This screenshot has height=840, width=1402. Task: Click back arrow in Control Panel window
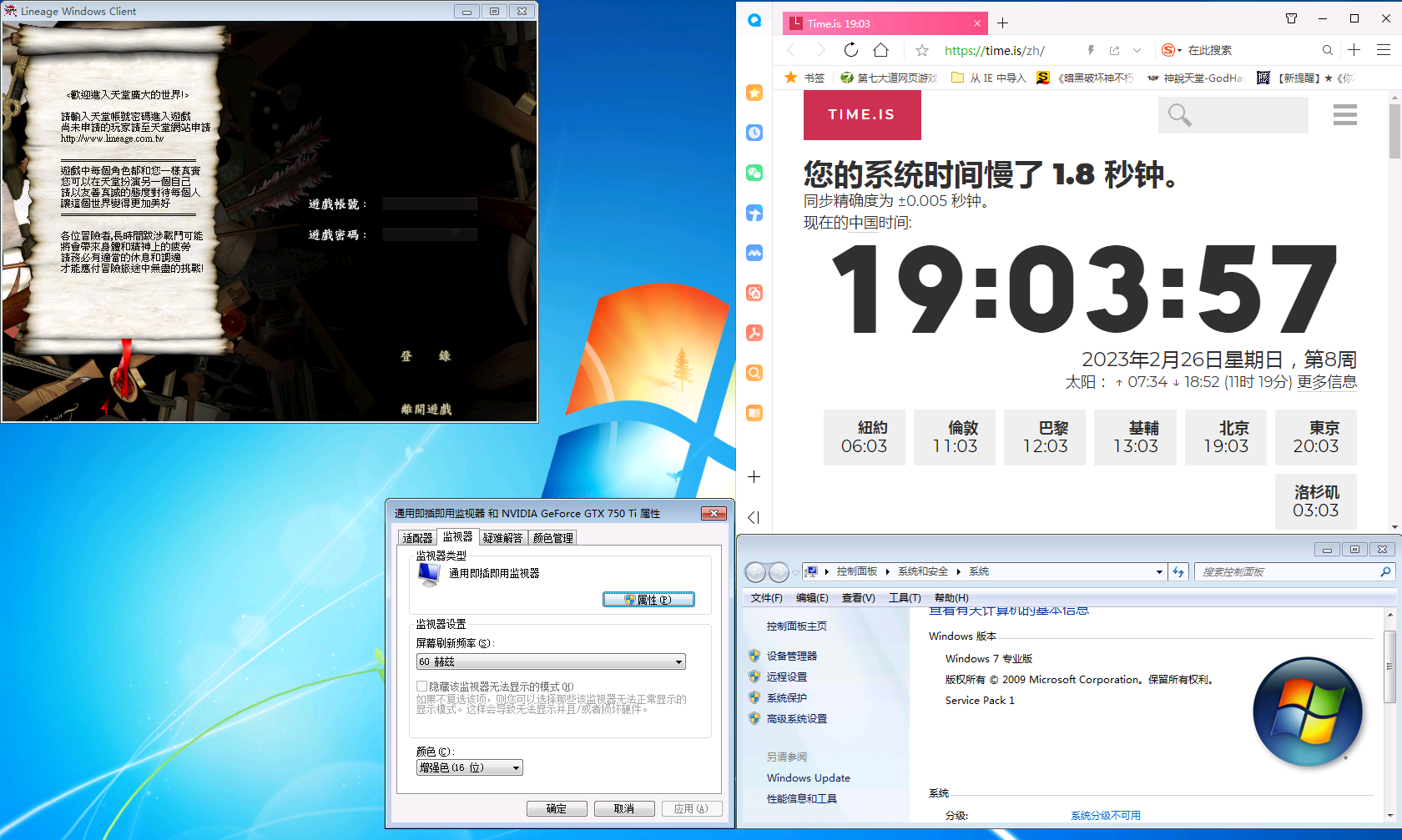pyautogui.click(x=755, y=571)
